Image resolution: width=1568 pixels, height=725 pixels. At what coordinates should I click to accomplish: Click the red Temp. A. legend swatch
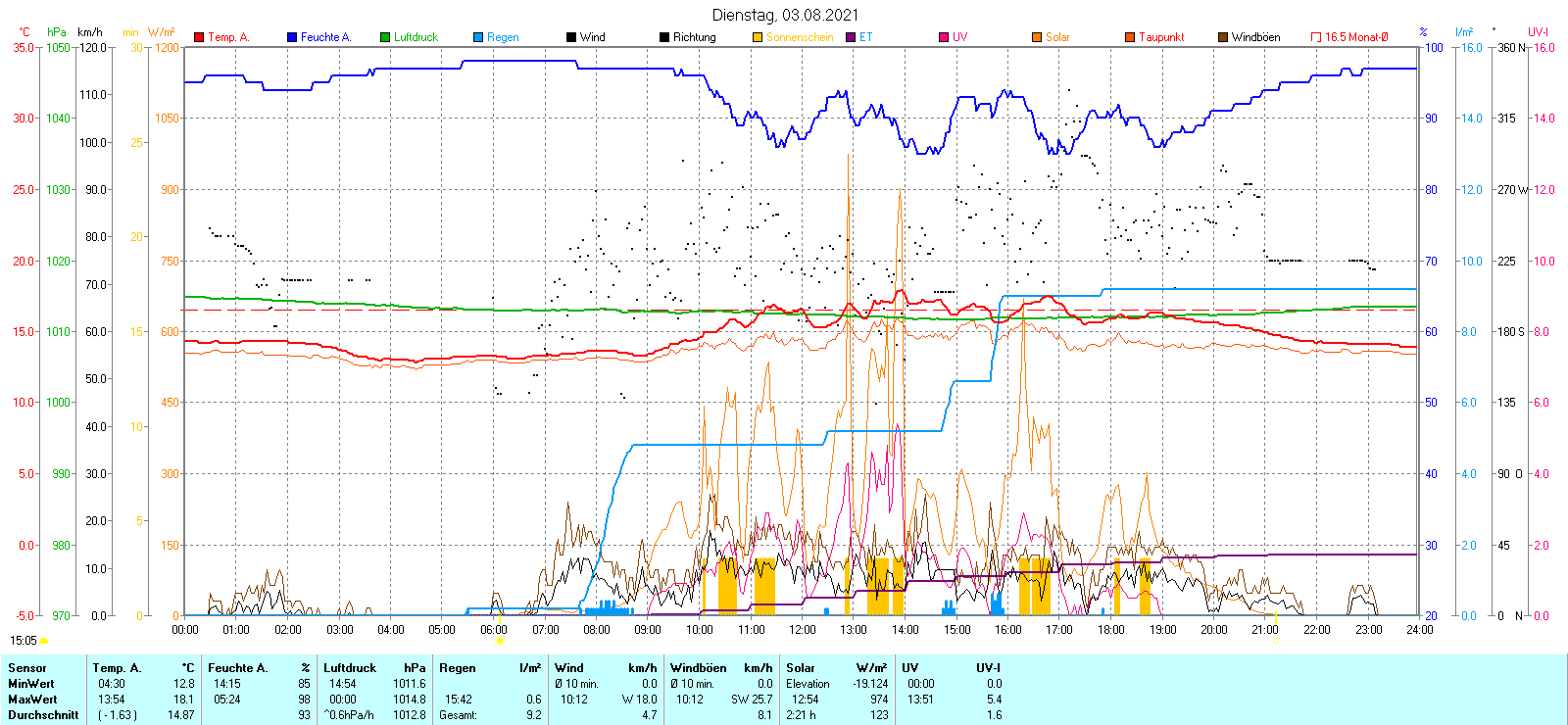[199, 37]
